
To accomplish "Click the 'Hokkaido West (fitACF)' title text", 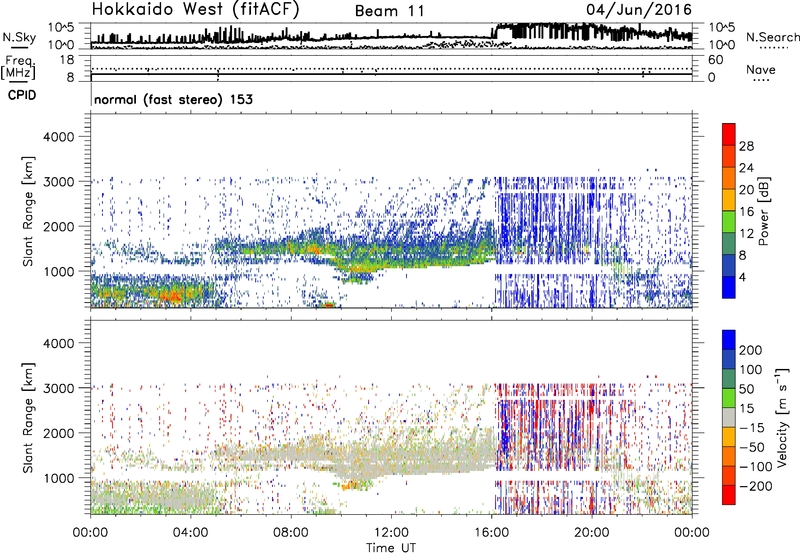I will pos(195,9).
